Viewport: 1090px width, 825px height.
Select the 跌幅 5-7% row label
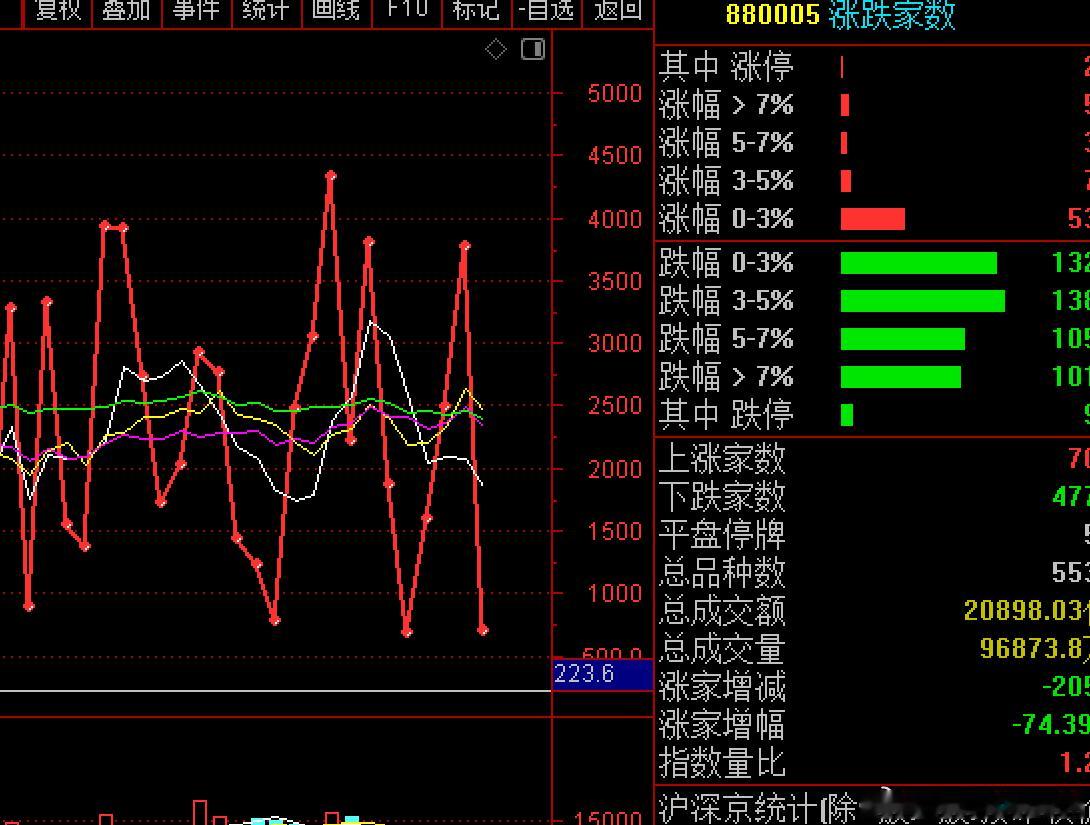coord(726,338)
